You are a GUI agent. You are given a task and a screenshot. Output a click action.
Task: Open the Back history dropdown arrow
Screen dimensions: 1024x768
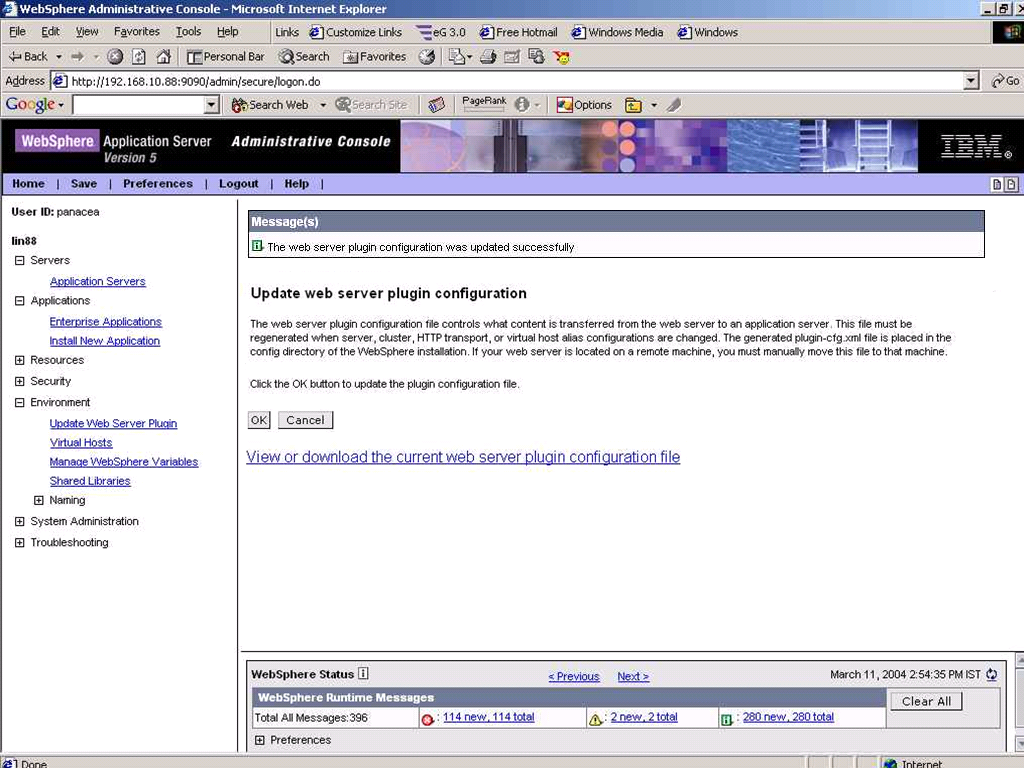59,57
